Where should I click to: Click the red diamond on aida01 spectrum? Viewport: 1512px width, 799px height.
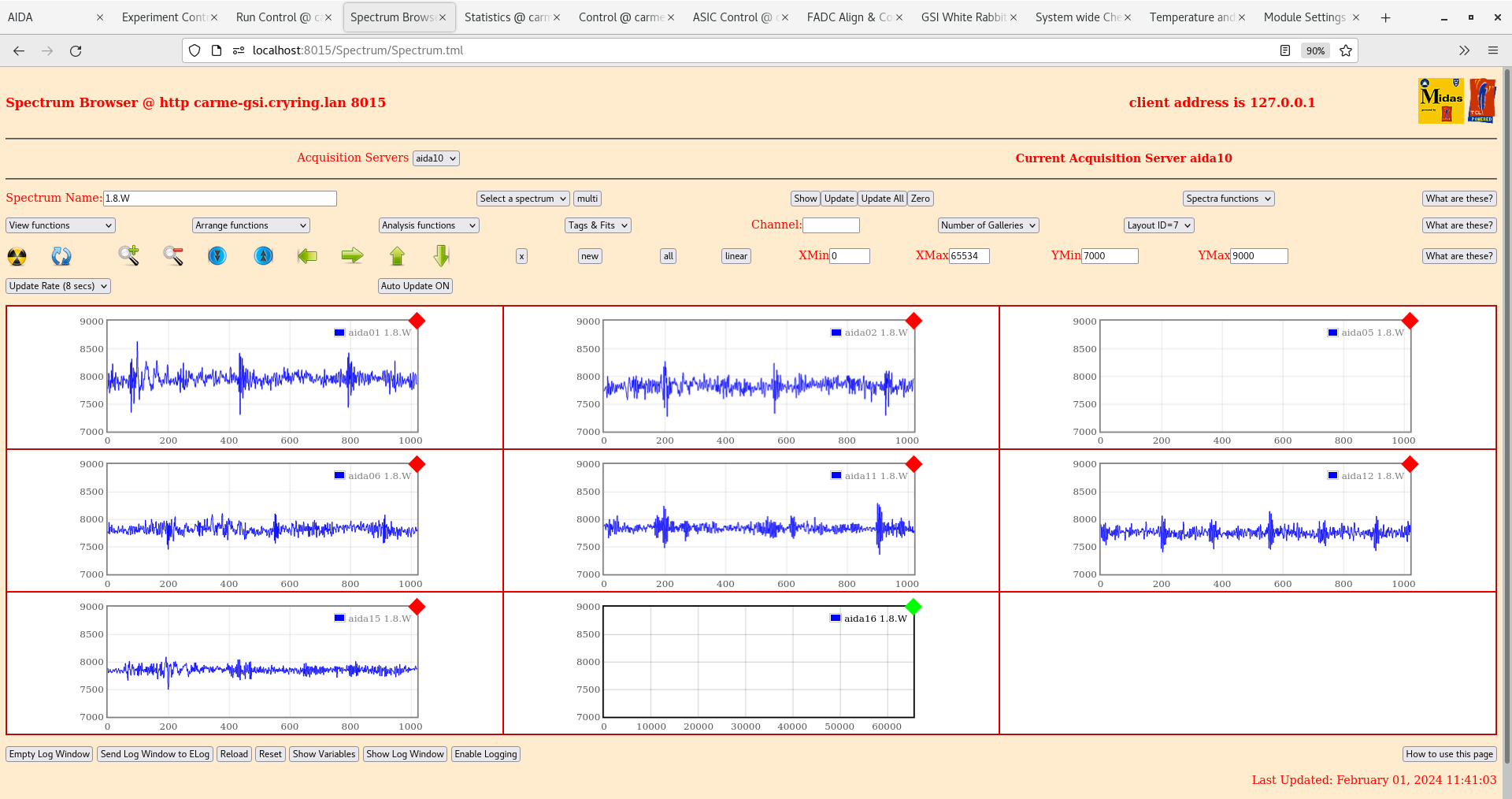point(417,321)
